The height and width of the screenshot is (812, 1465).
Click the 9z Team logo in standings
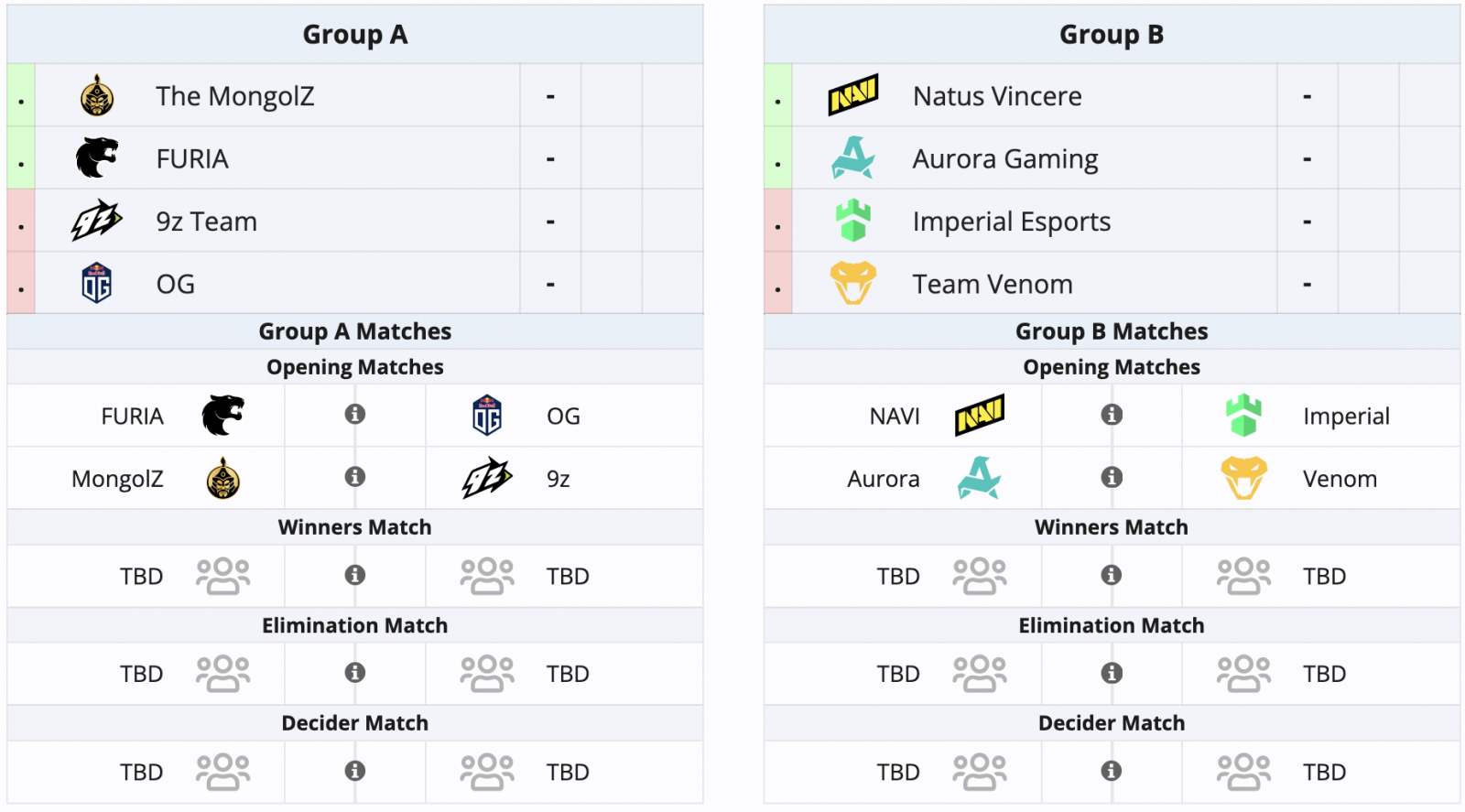pos(96,221)
